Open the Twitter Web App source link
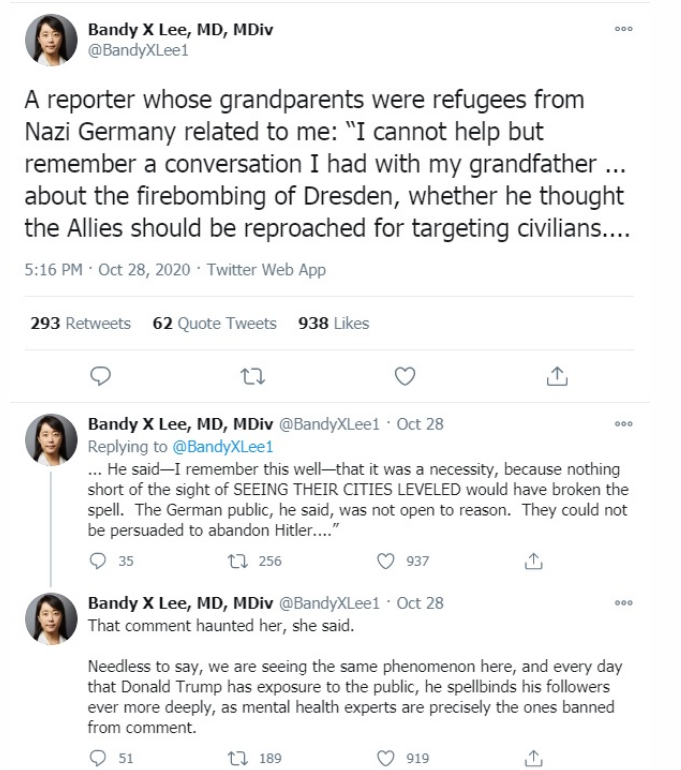 click(266, 270)
